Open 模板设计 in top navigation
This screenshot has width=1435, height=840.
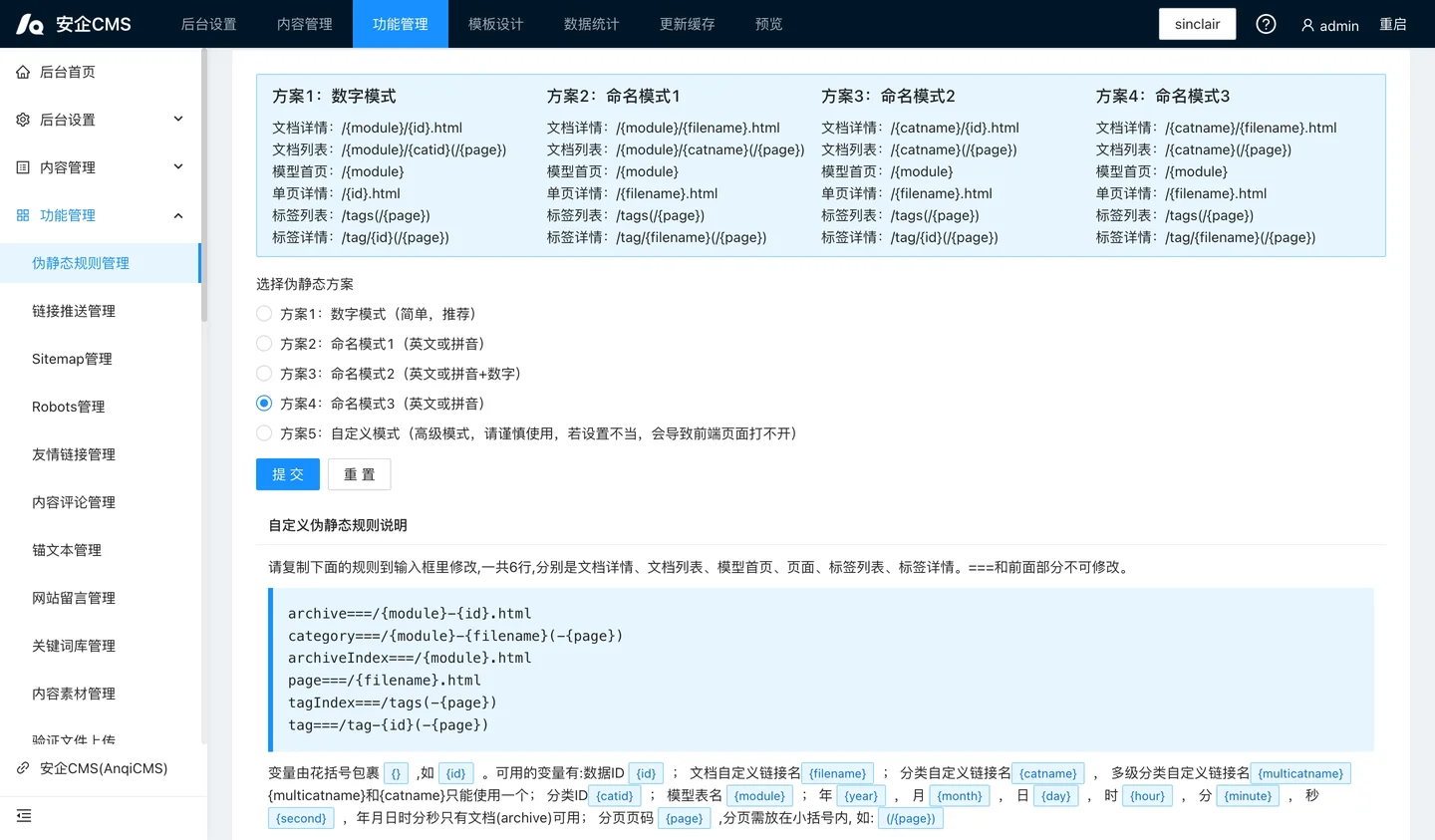coord(496,24)
